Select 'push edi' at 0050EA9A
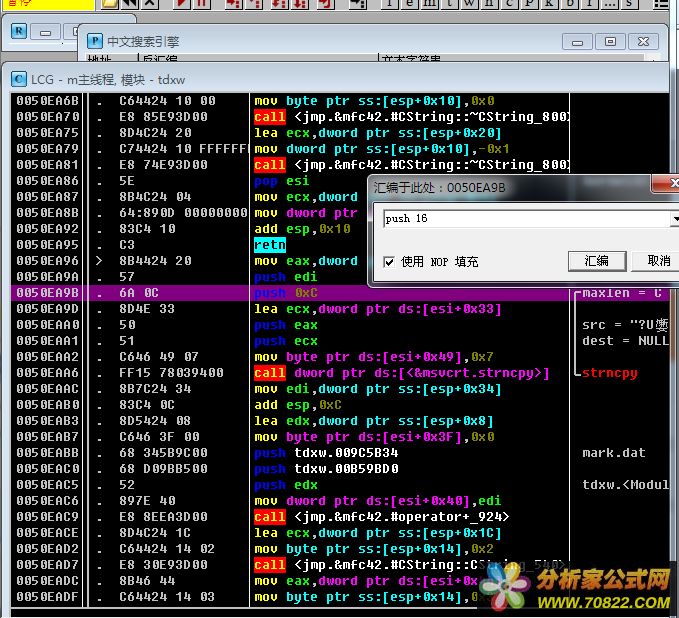The image size is (679, 618). 286,277
